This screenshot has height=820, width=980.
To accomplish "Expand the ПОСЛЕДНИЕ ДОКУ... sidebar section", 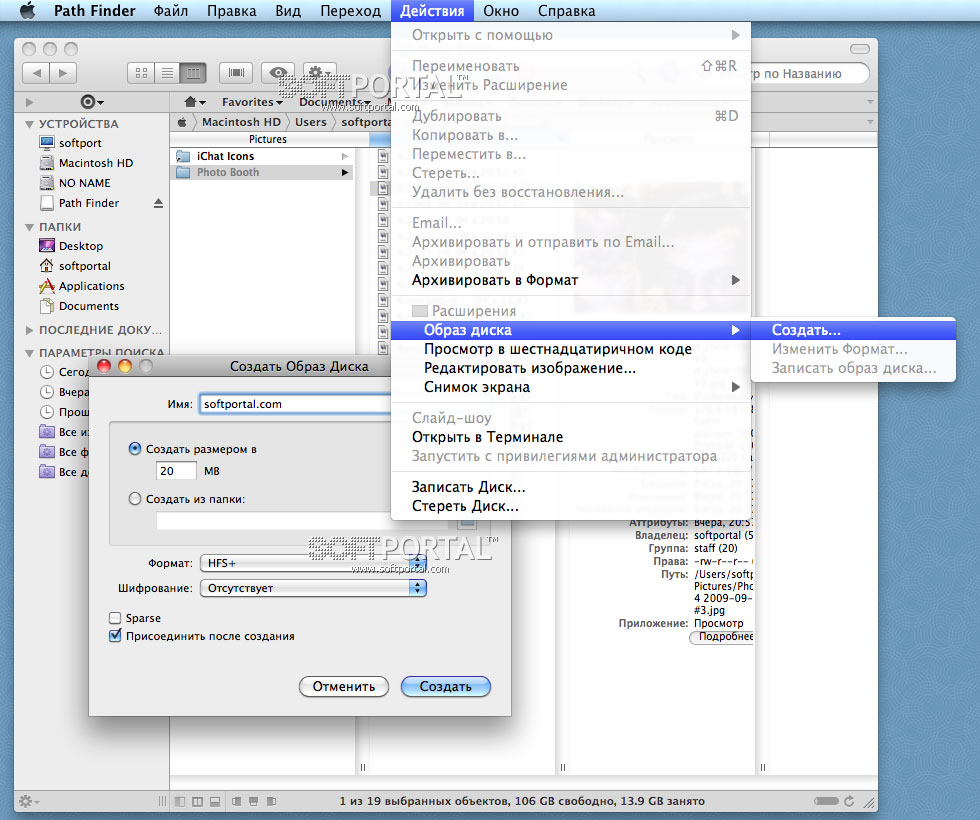I will pos(29,330).
